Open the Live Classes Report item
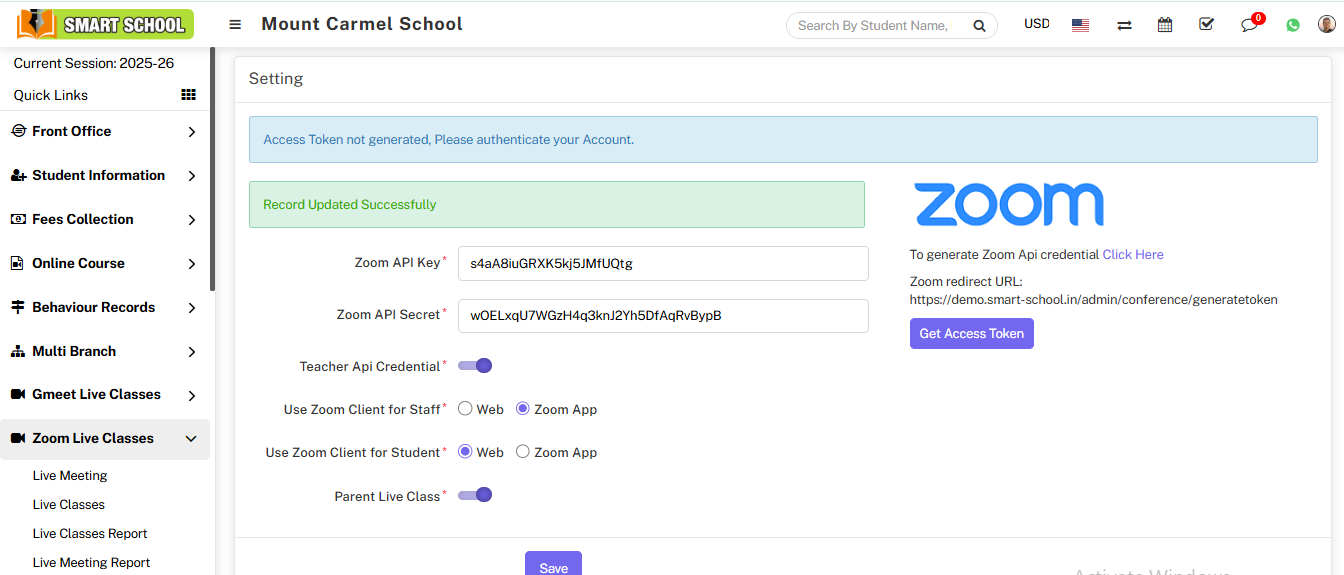This screenshot has width=1344, height=575. [90, 534]
